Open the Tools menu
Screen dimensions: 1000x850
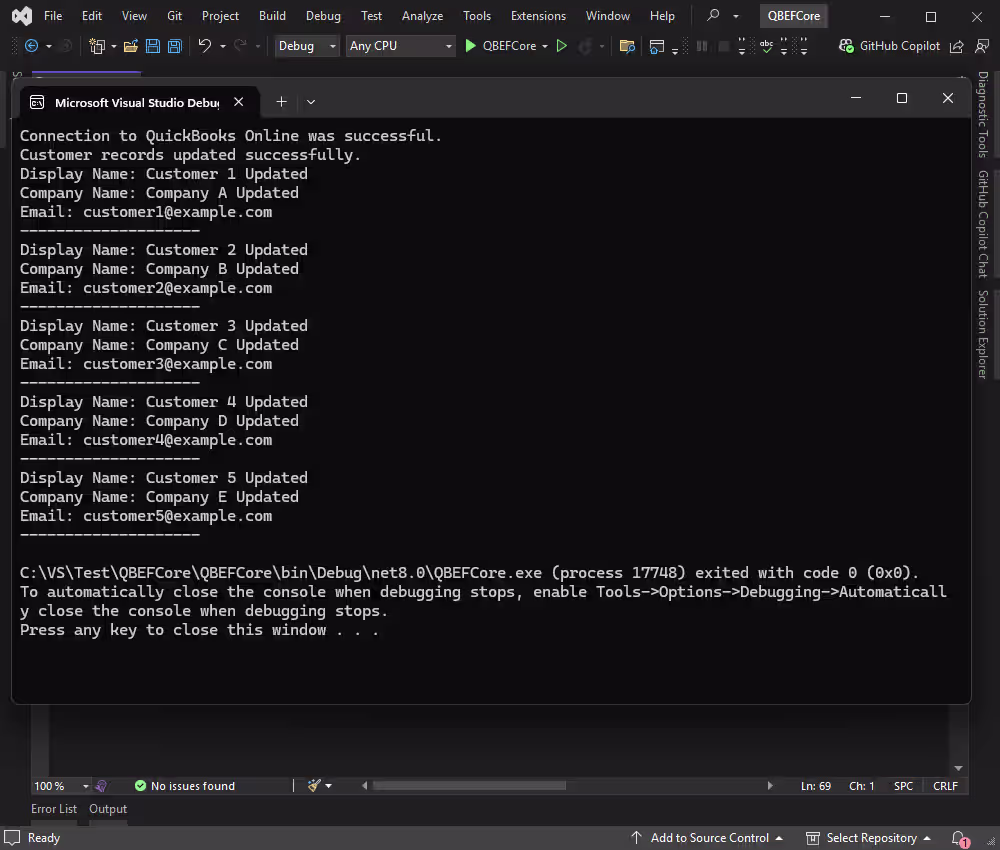(476, 16)
